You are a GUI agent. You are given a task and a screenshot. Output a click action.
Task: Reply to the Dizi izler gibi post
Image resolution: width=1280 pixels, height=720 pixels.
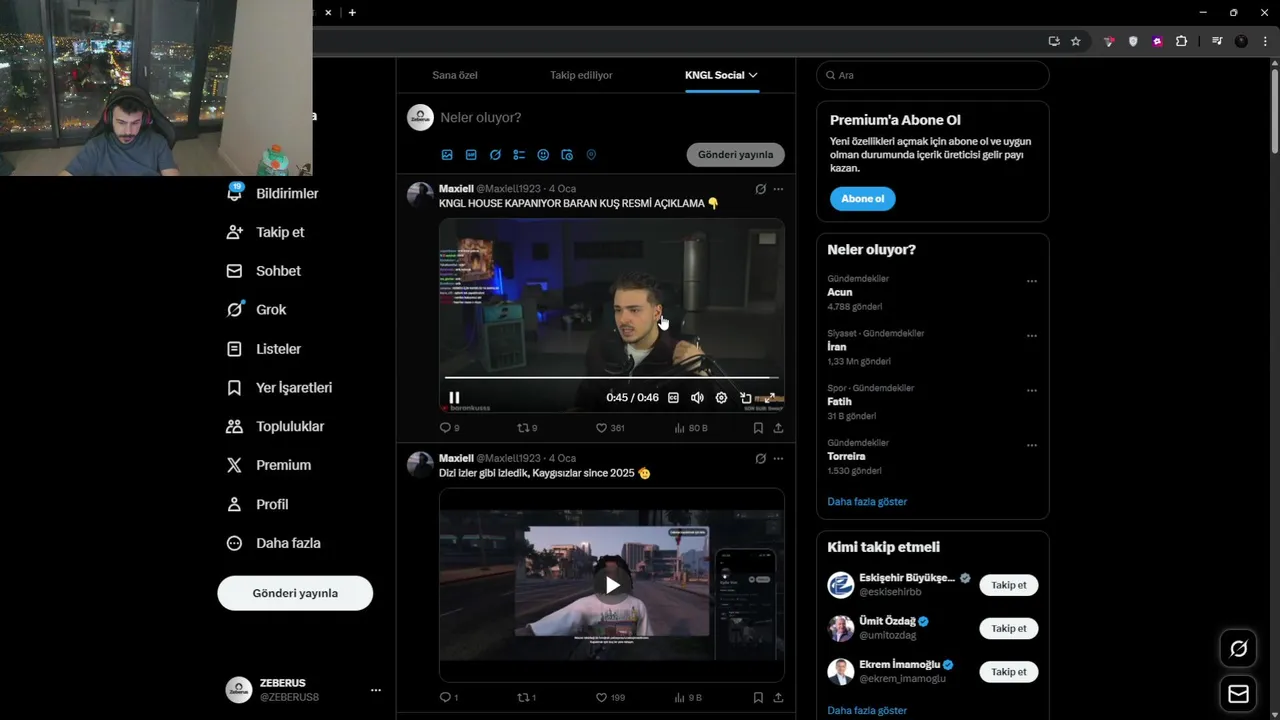pyautogui.click(x=449, y=697)
